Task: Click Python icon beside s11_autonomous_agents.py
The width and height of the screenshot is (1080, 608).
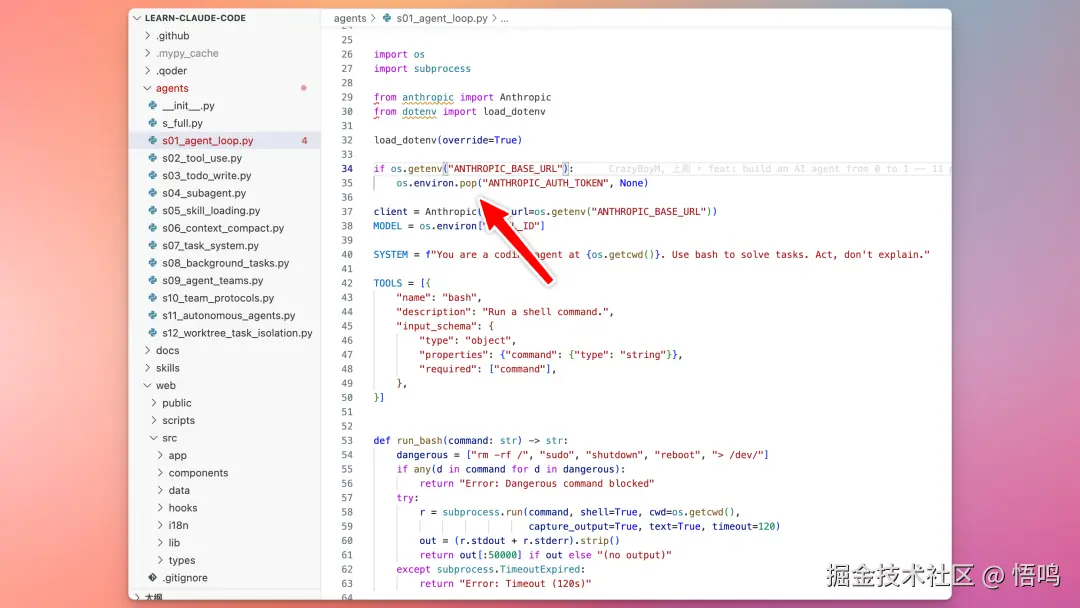Action: (x=153, y=315)
